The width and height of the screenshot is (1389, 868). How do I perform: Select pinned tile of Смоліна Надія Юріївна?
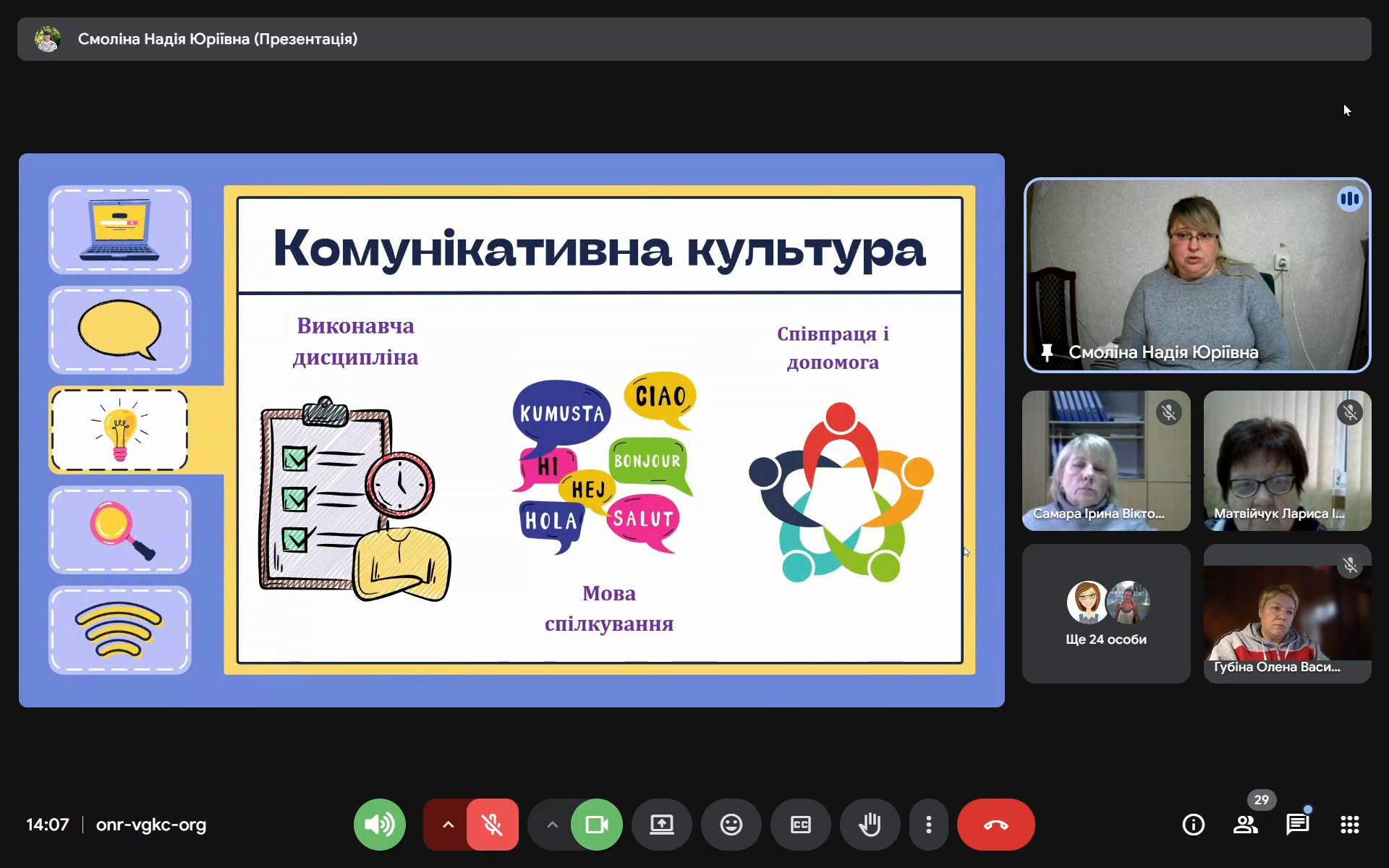coord(1197,275)
